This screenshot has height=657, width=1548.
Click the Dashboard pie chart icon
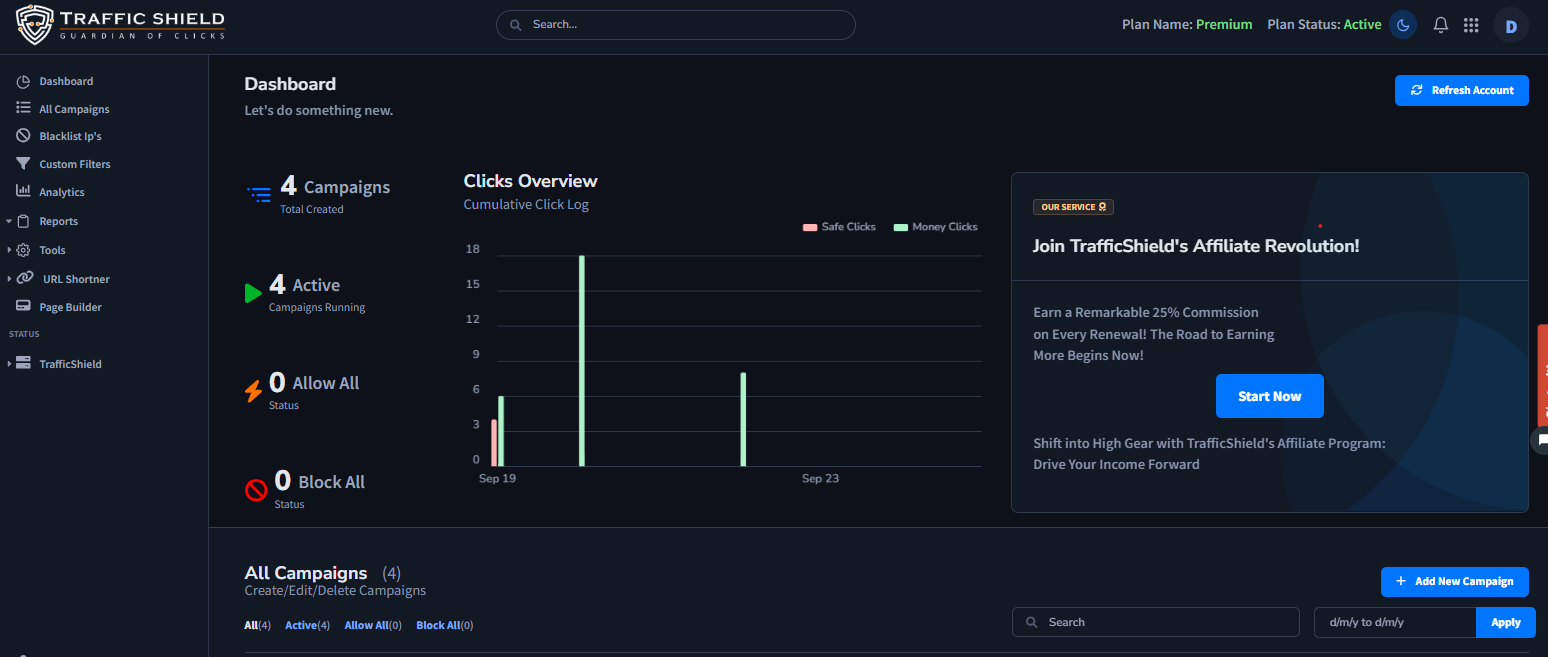pos(23,82)
